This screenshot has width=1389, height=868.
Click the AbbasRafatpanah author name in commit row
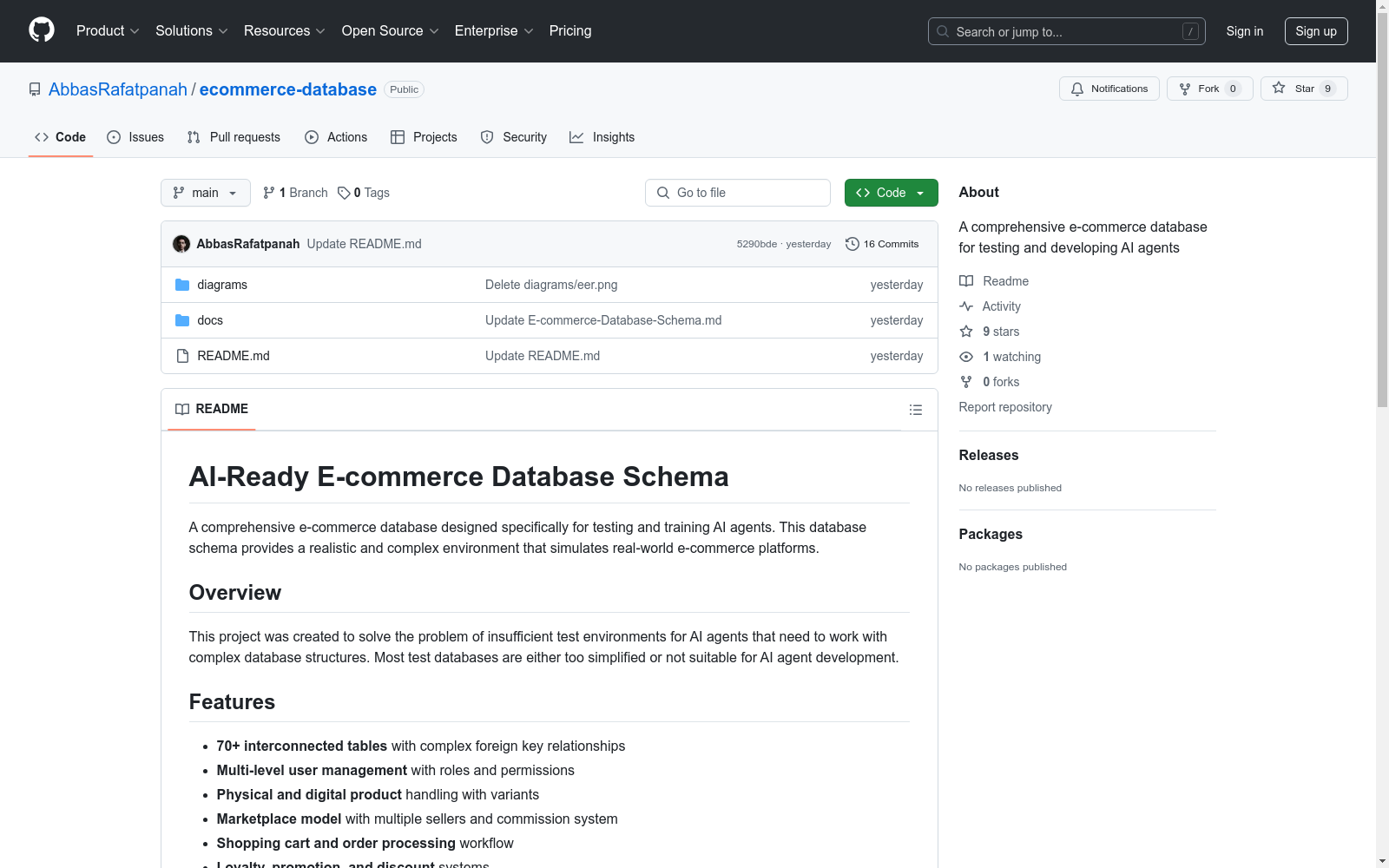(x=248, y=244)
